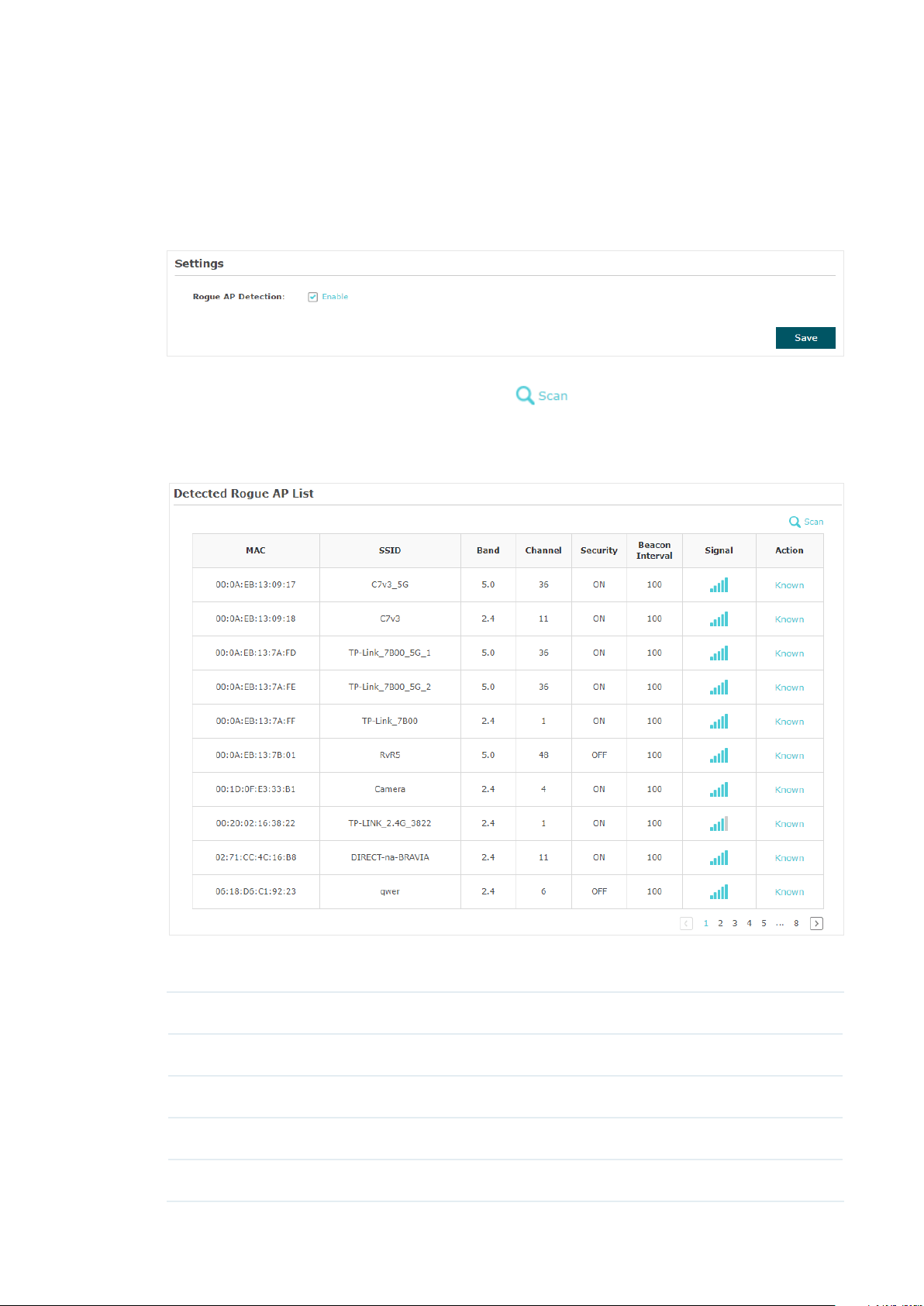Click Security OFF in RvR5 row
This screenshot has width=924, height=1306.
point(599,755)
